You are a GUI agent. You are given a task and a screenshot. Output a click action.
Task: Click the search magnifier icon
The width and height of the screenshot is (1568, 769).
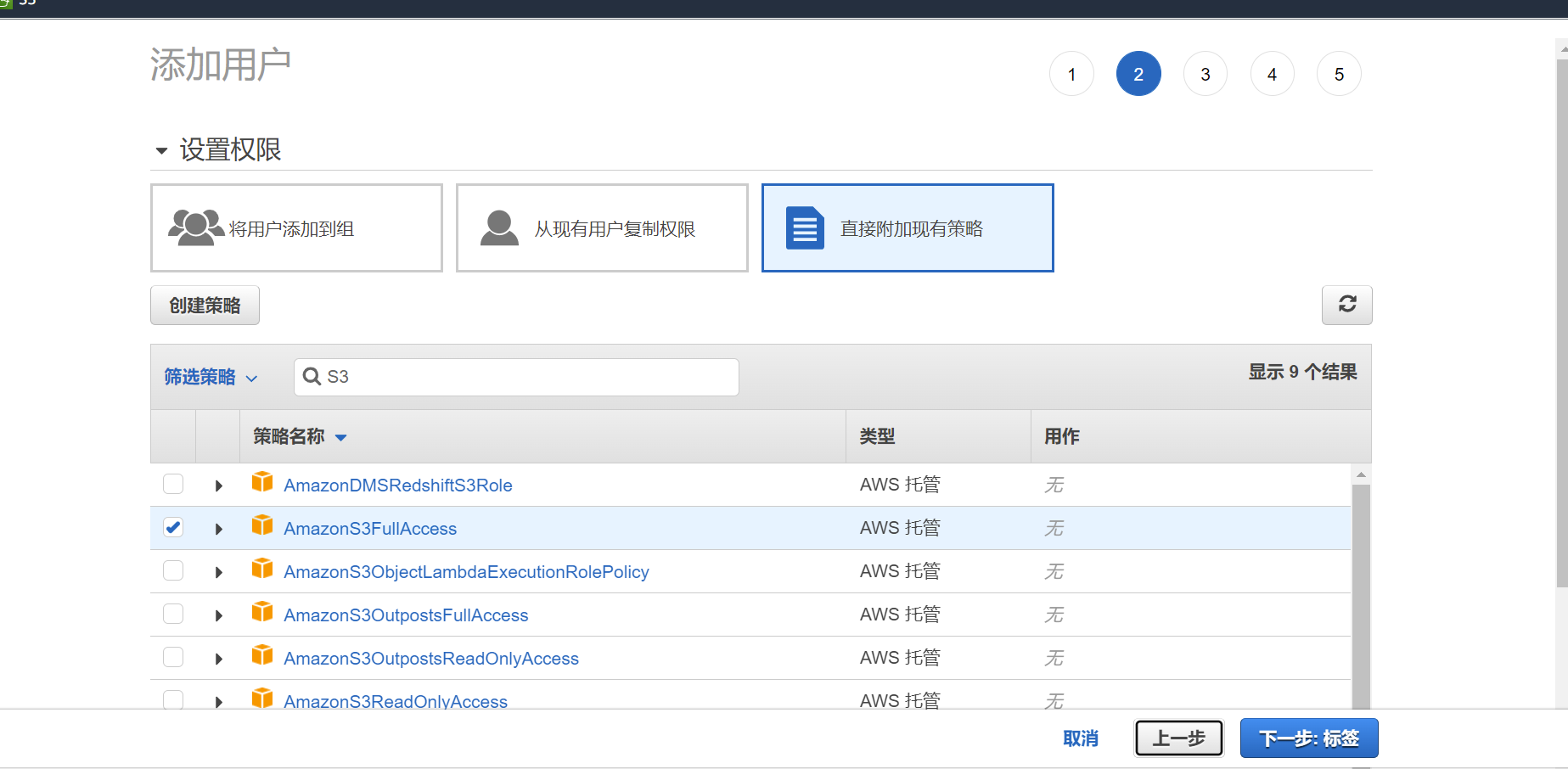(x=312, y=376)
